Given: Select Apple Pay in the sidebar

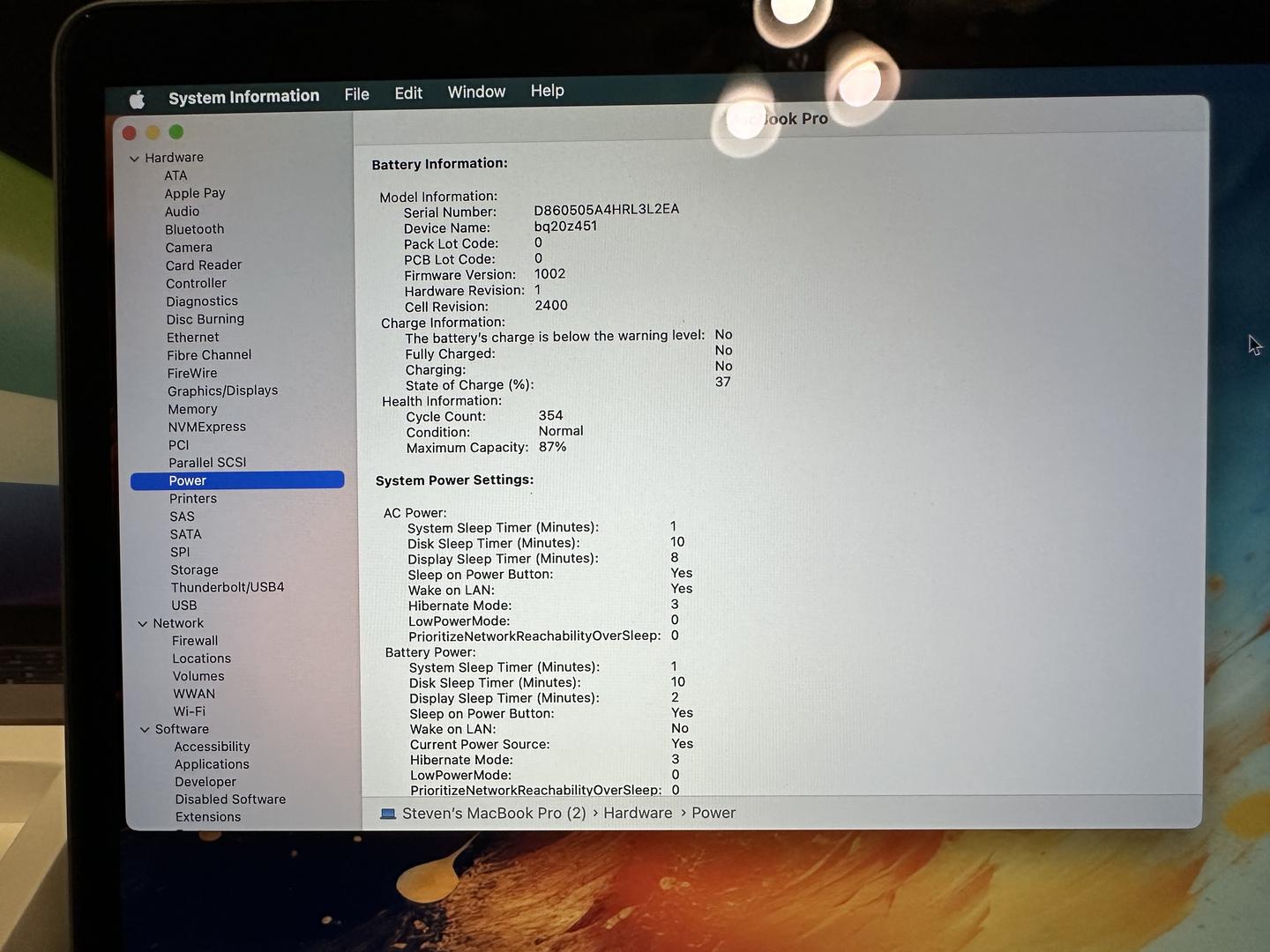Looking at the screenshot, I should tap(195, 193).
